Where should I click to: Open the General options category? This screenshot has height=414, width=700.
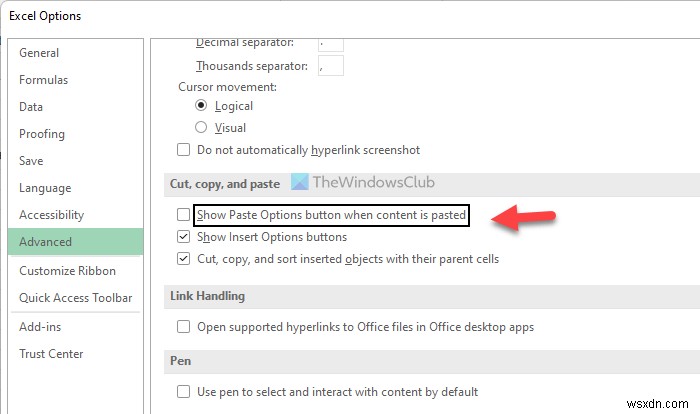point(40,53)
